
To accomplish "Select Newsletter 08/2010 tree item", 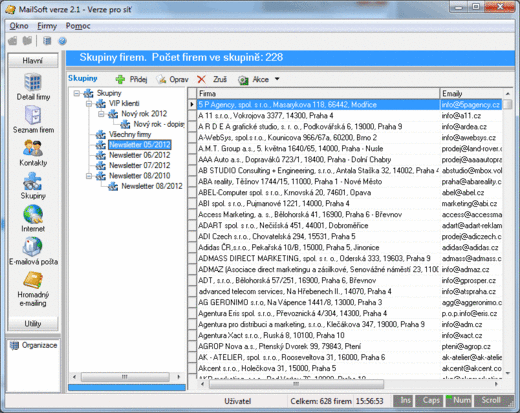I will point(140,176).
